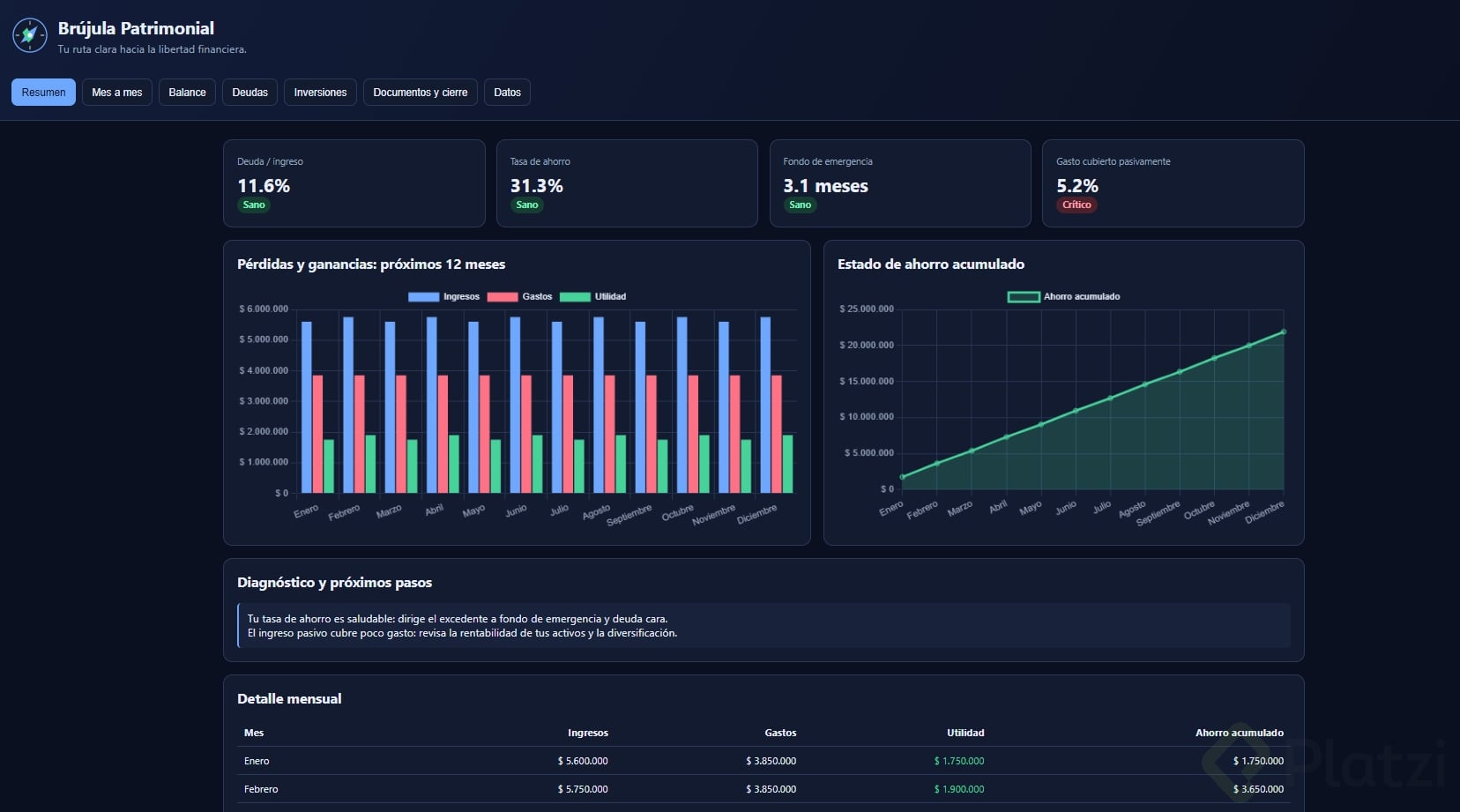Select the Enero row in Detalle mensual

764,761
